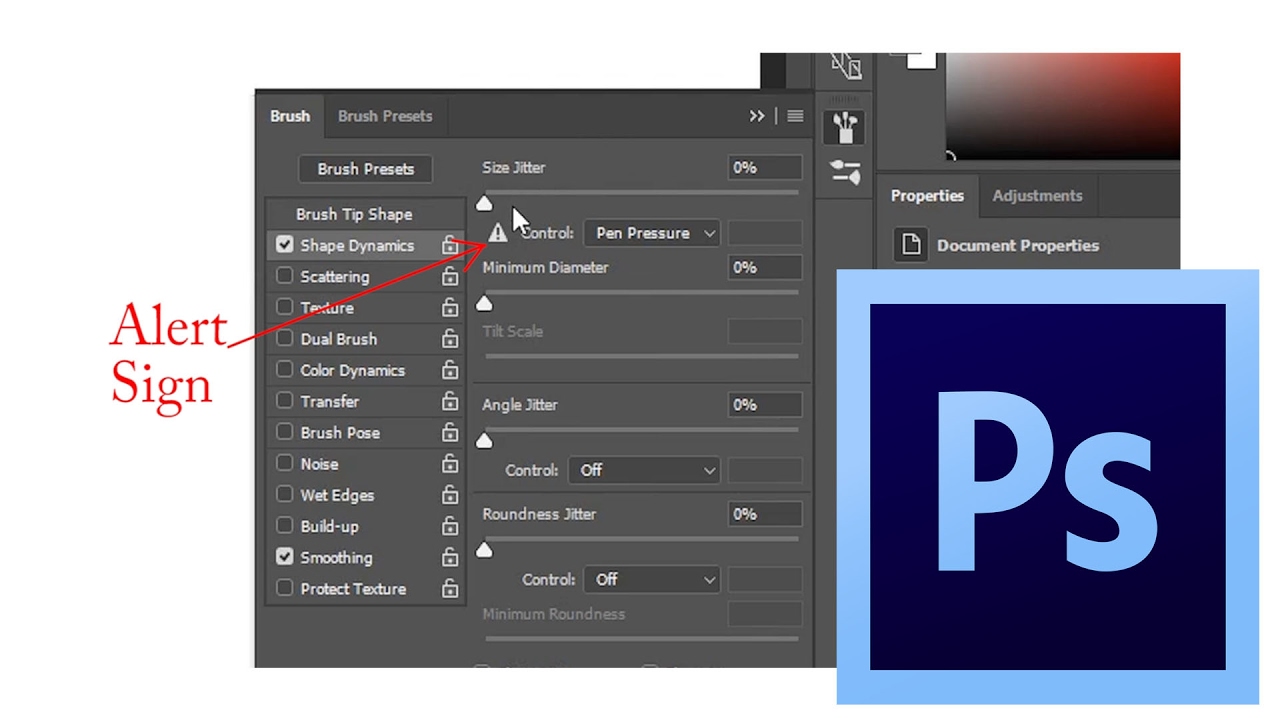This screenshot has height=720, width=1280.
Task: Switch to the Brush tab
Action: tap(290, 116)
